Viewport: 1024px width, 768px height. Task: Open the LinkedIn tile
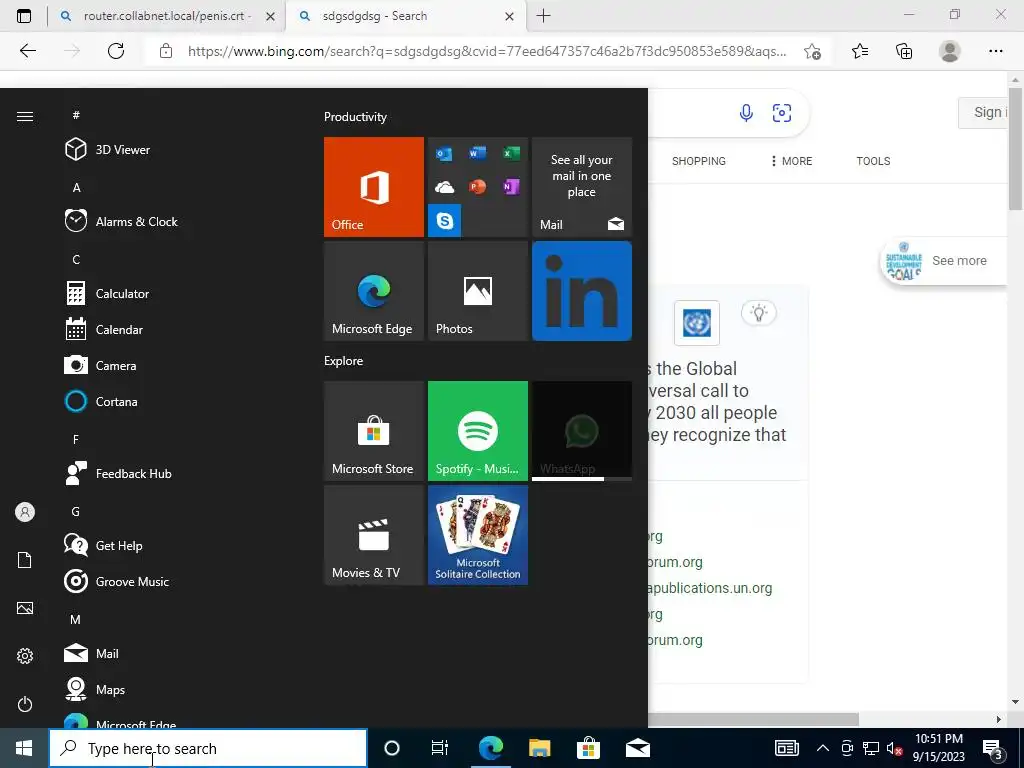pyautogui.click(x=582, y=291)
